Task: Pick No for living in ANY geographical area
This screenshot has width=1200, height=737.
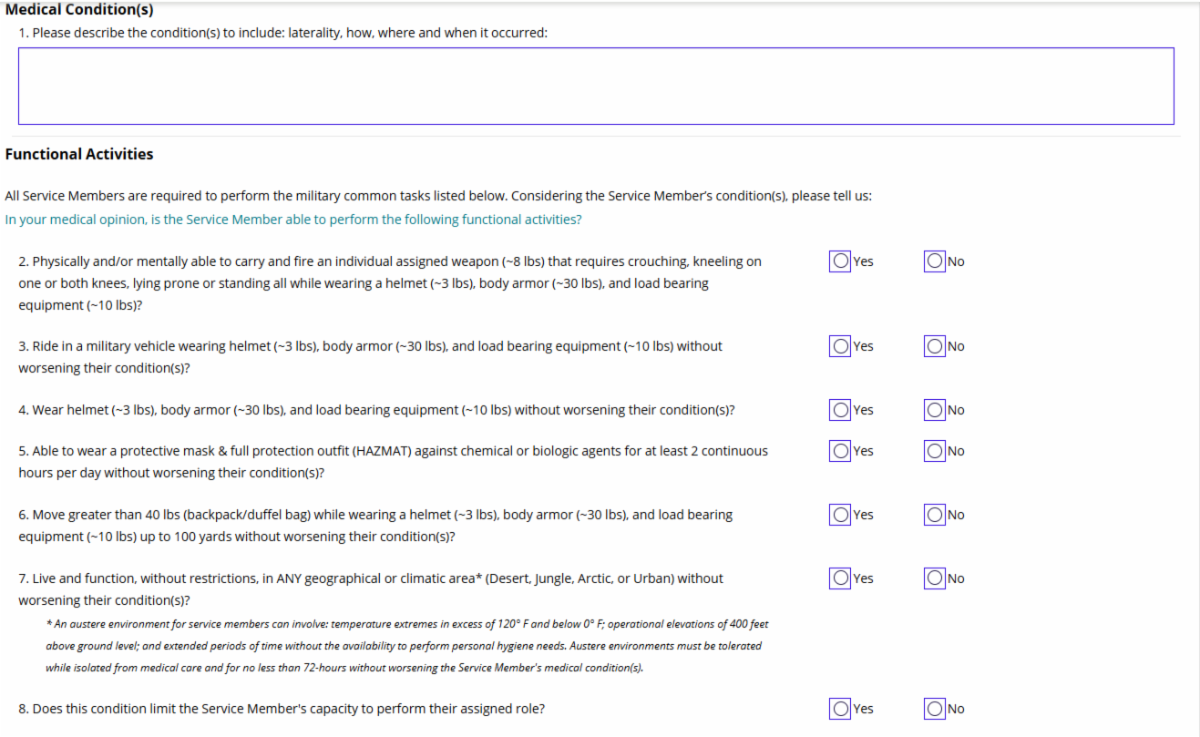Action: point(935,578)
